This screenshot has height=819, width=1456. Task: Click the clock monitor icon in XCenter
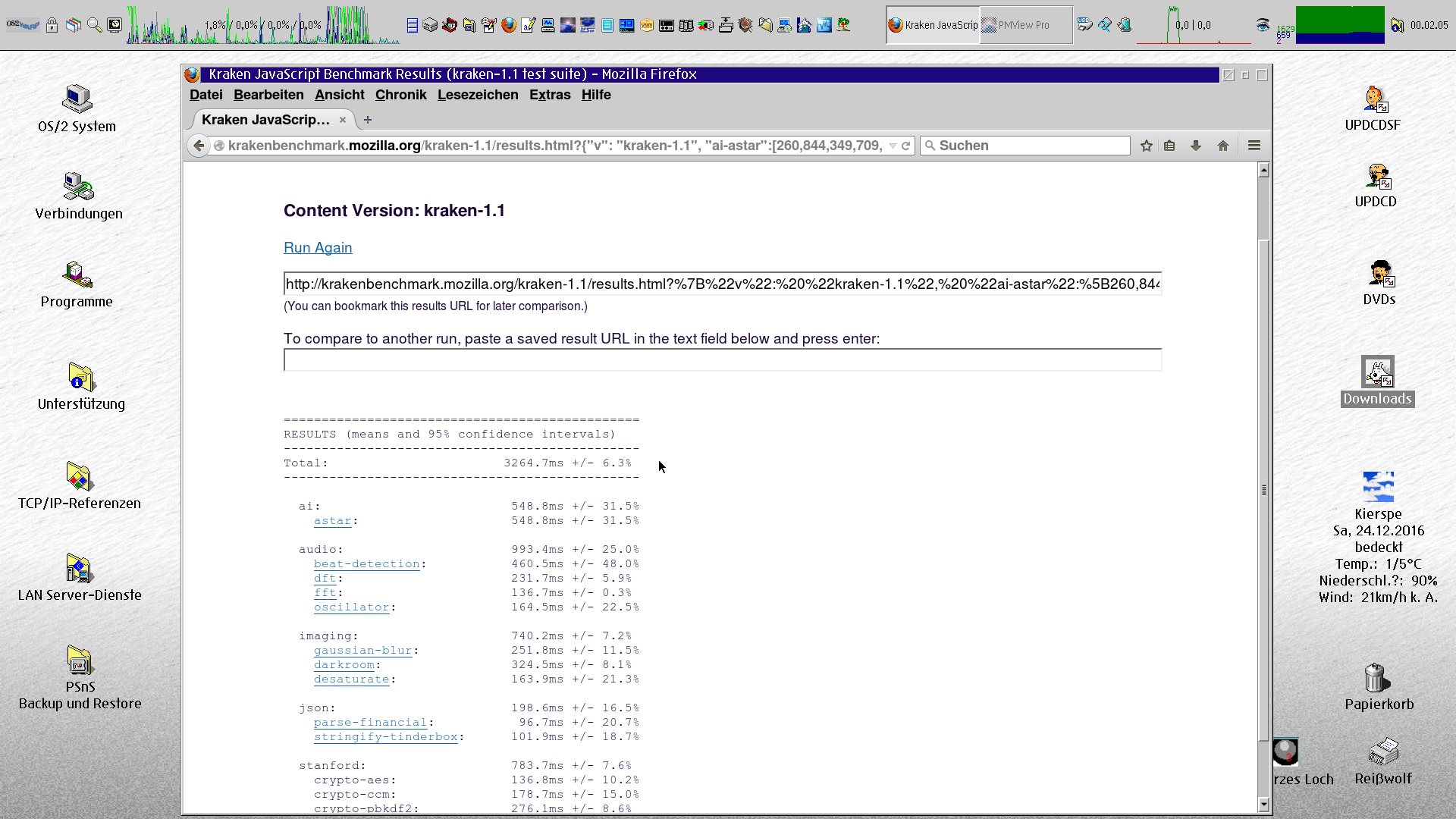click(x=115, y=25)
